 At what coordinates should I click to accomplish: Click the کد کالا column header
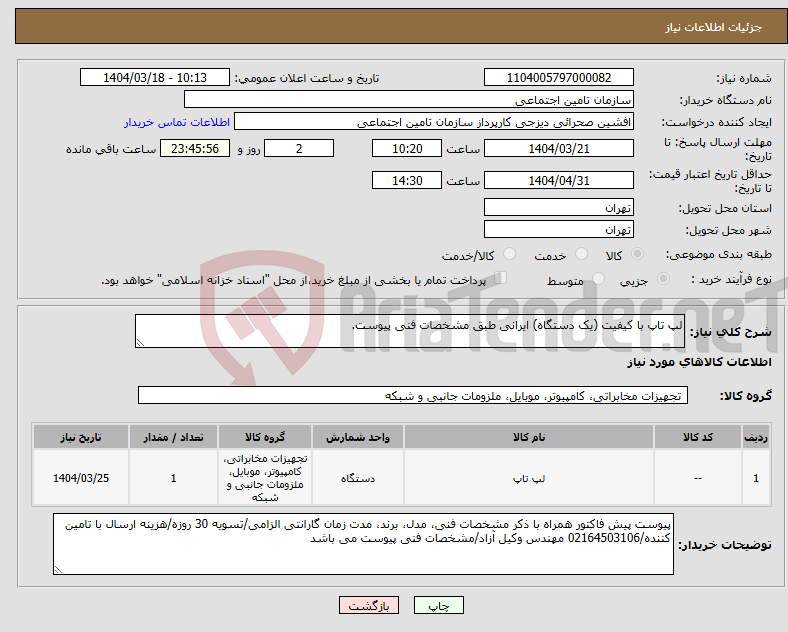coord(698,437)
